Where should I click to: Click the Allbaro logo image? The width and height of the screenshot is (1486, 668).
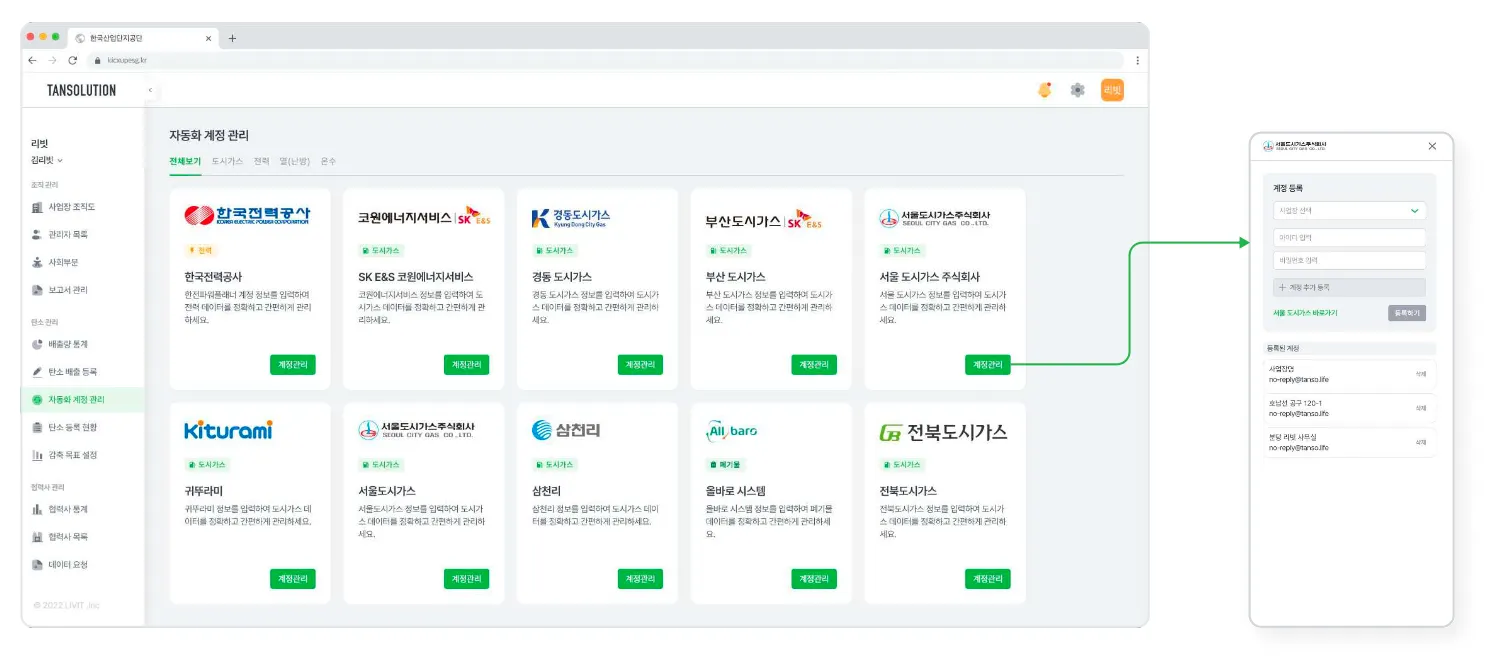click(x=731, y=431)
